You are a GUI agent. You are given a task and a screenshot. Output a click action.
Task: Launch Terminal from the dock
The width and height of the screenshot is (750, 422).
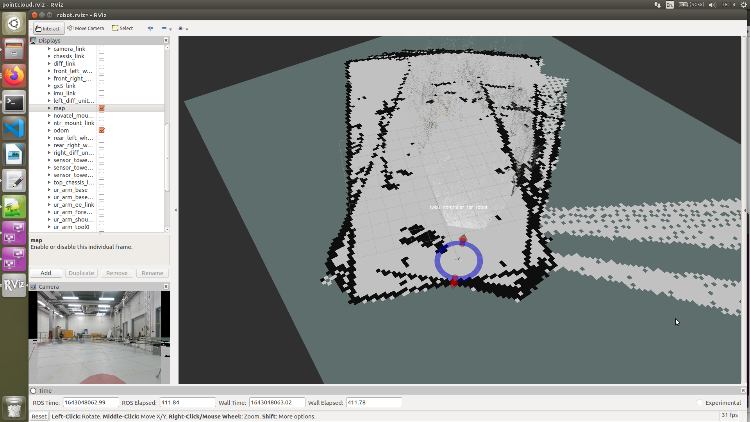[x=14, y=102]
